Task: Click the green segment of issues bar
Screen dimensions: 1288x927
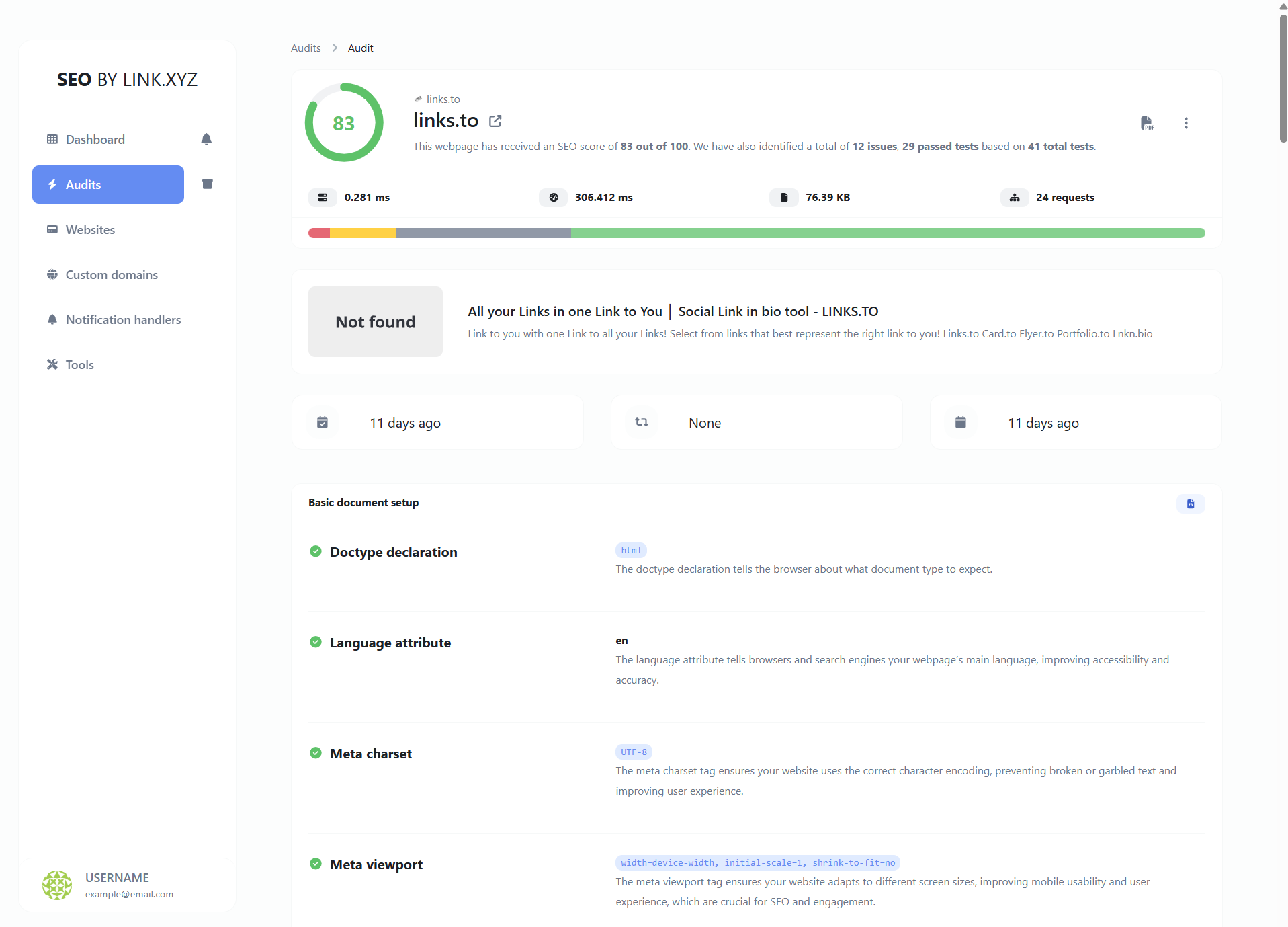Action: click(x=888, y=233)
